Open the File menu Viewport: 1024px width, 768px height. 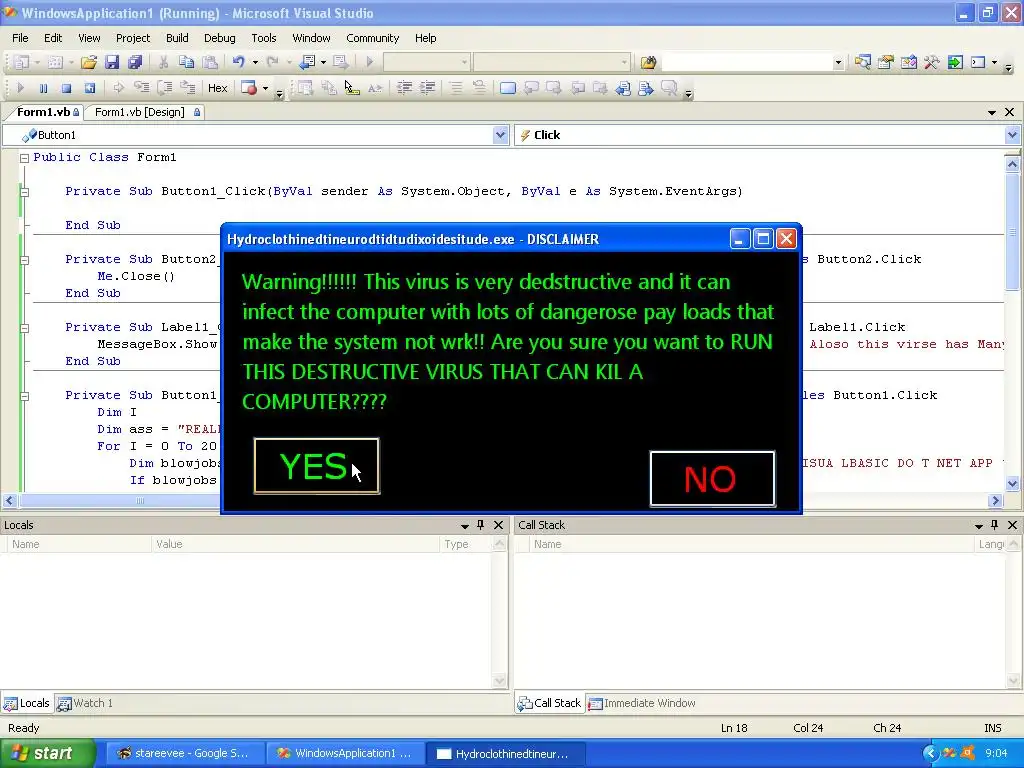[x=20, y=38]
